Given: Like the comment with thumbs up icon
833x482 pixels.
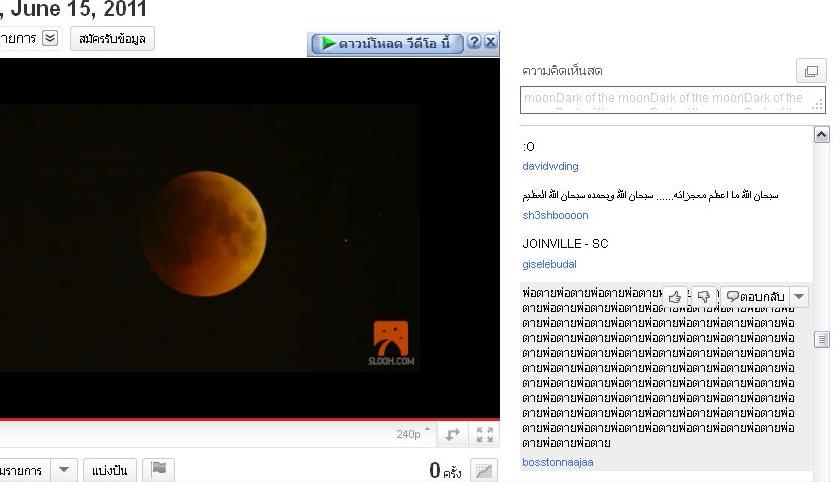Looking at the screenshot, I should pyautogui.click(x=675, y=297).
